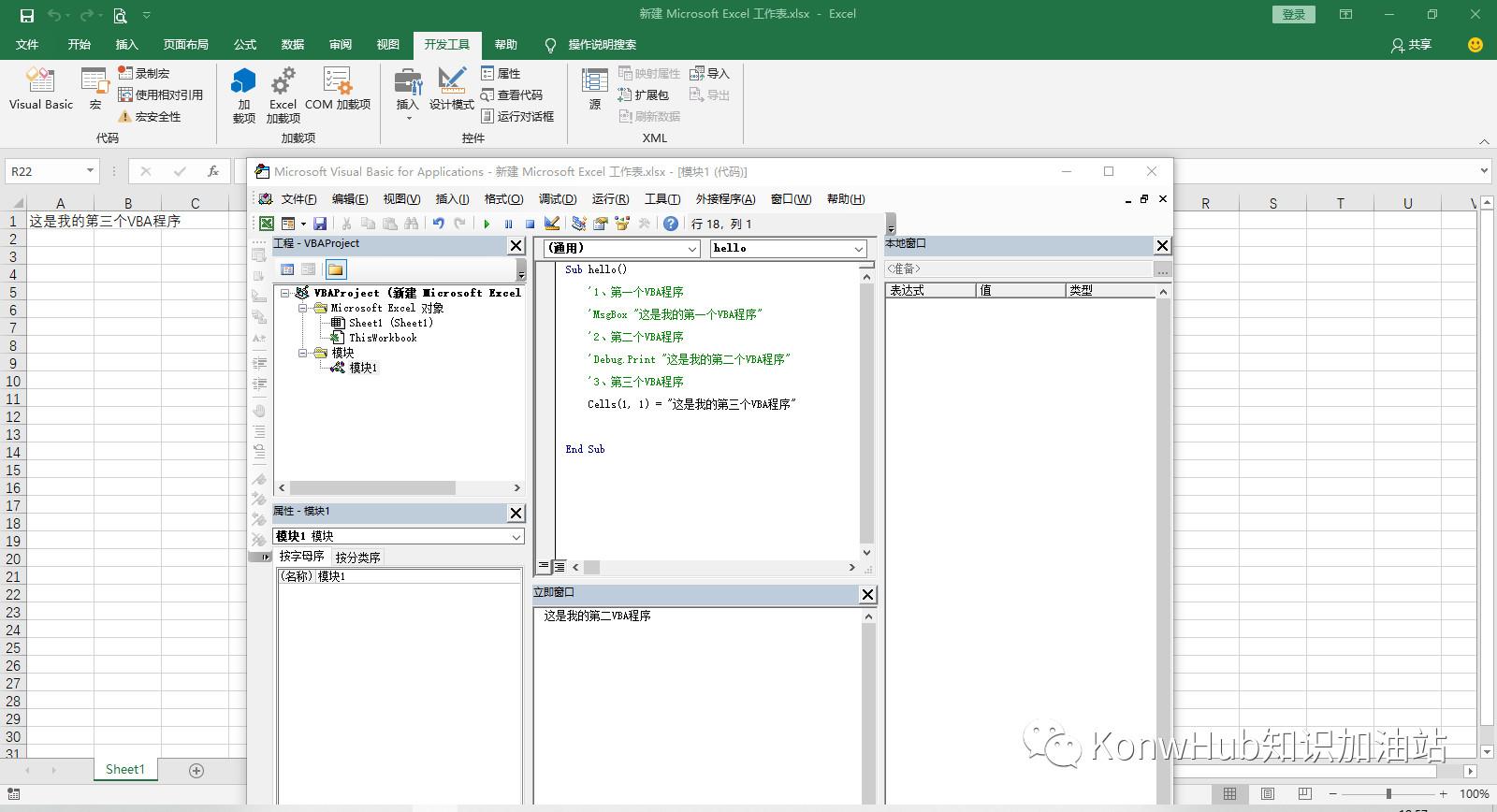The height and width of the screenshot is (812, 1497).
Task: Toggle VBA design mode icon in the toolbar
Action: (x=552, y=224)
